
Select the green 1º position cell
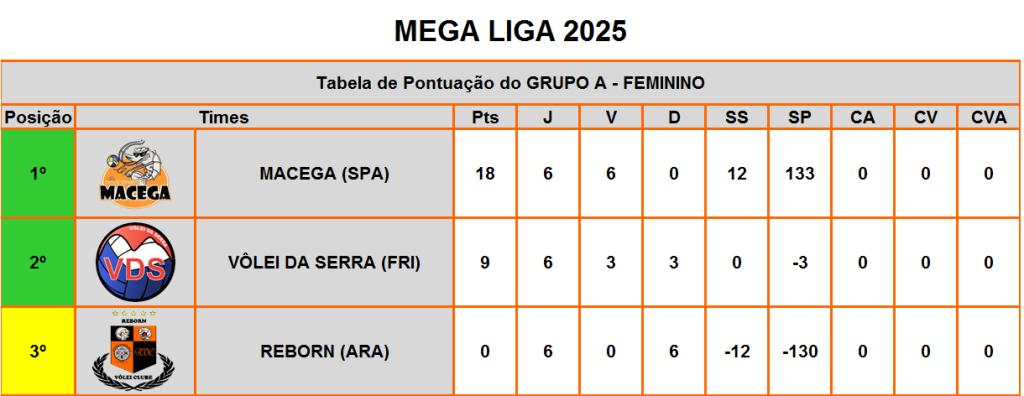pos(38,173)
